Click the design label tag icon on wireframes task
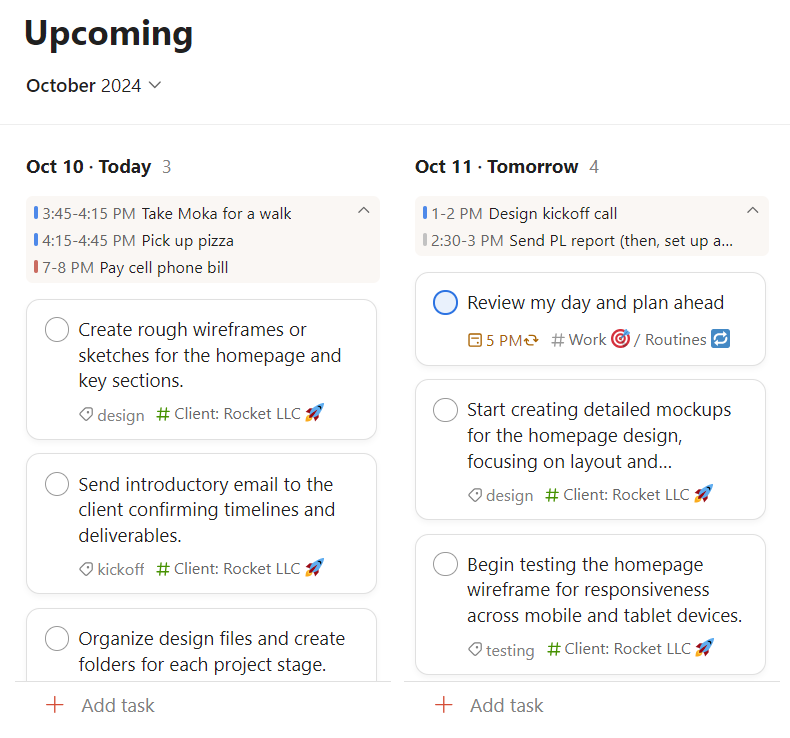The image size is (790, 738). click(86, 414)
